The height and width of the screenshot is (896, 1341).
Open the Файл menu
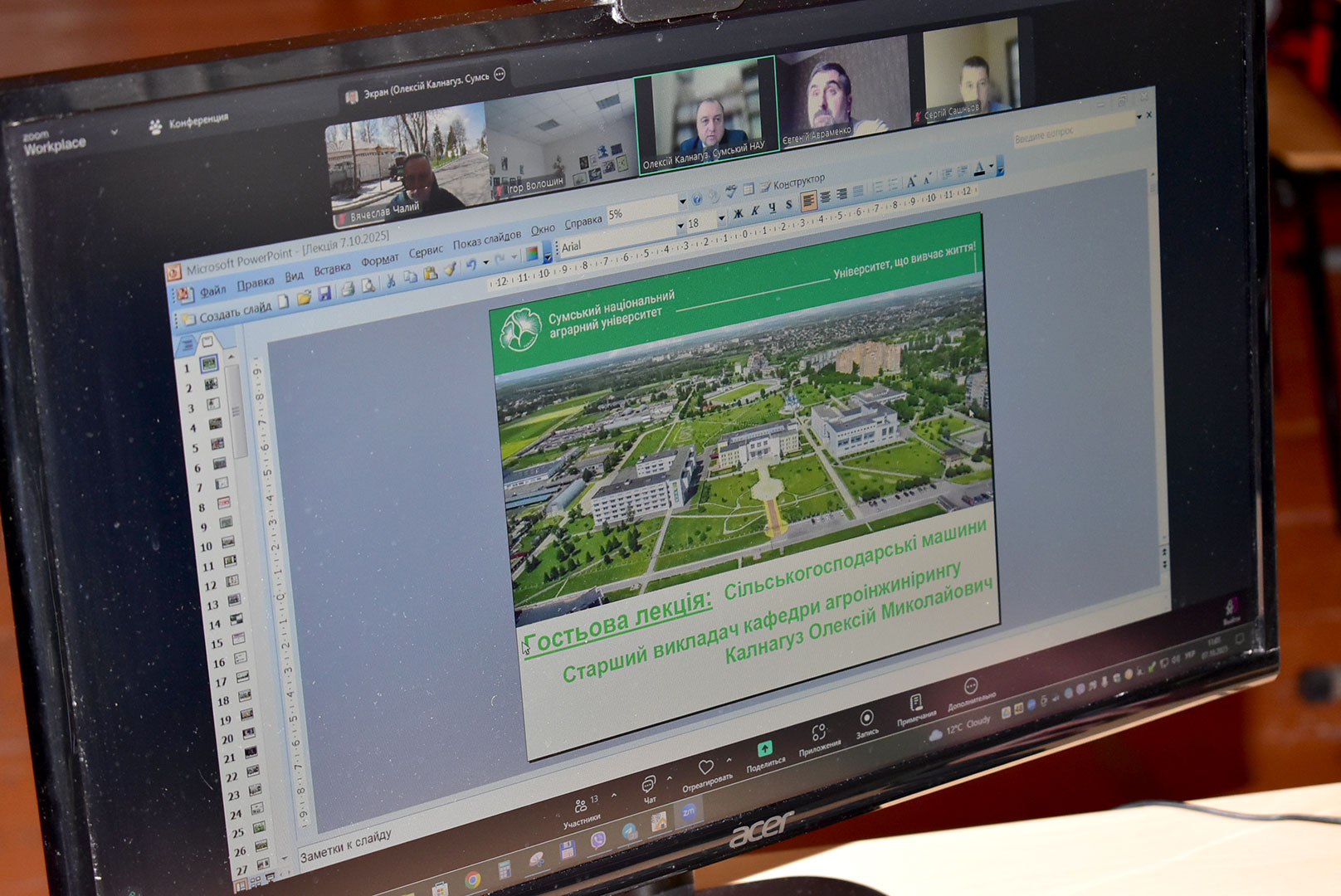(x=212, y=290)
